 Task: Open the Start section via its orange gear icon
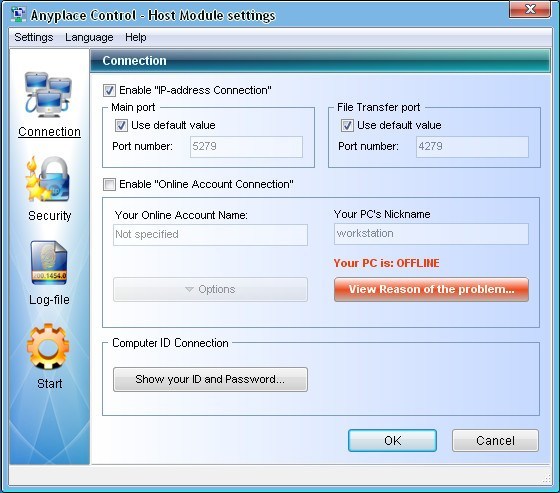click(x=48, y=347)
